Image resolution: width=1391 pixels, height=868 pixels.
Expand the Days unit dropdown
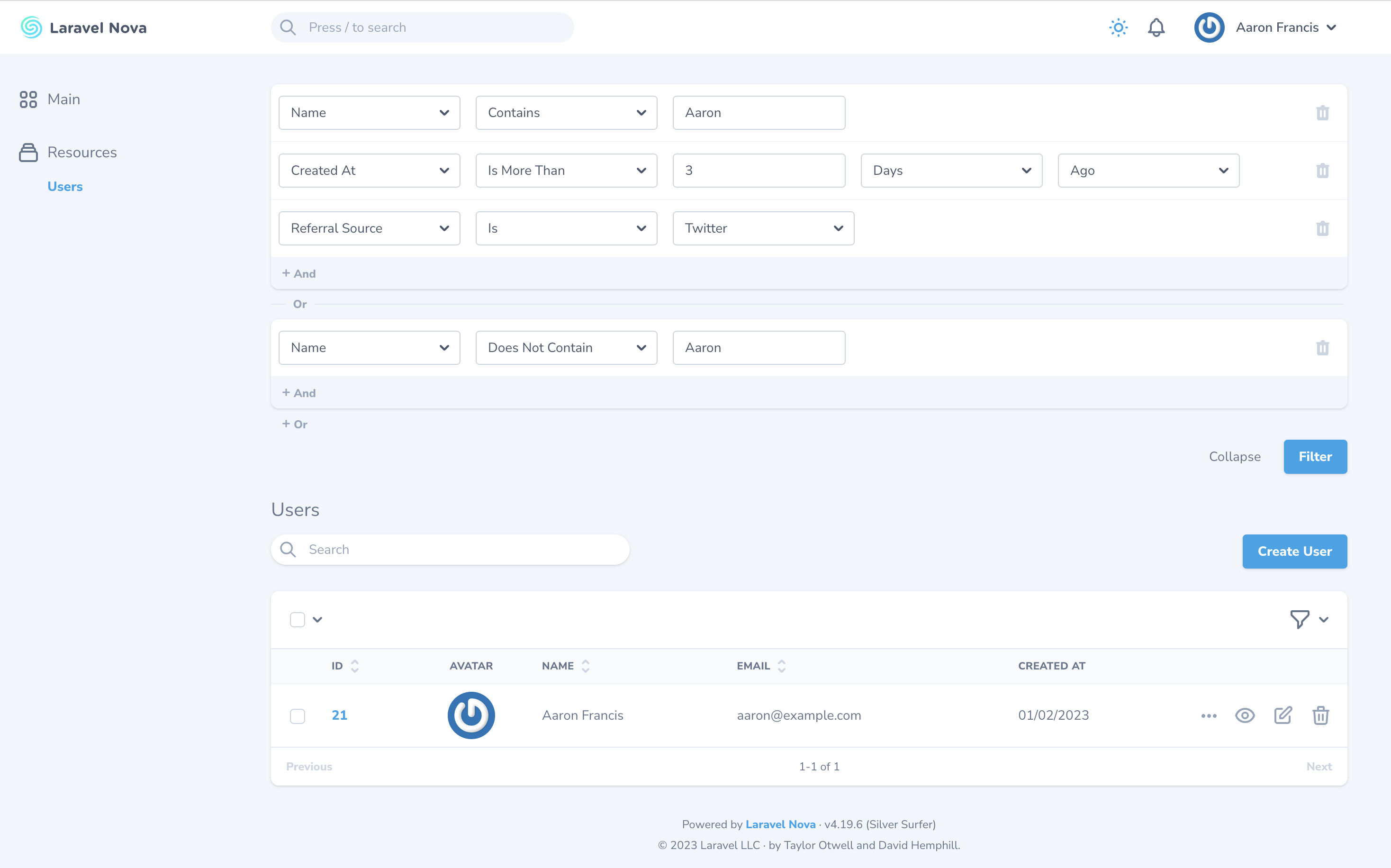tap(951, 171)
